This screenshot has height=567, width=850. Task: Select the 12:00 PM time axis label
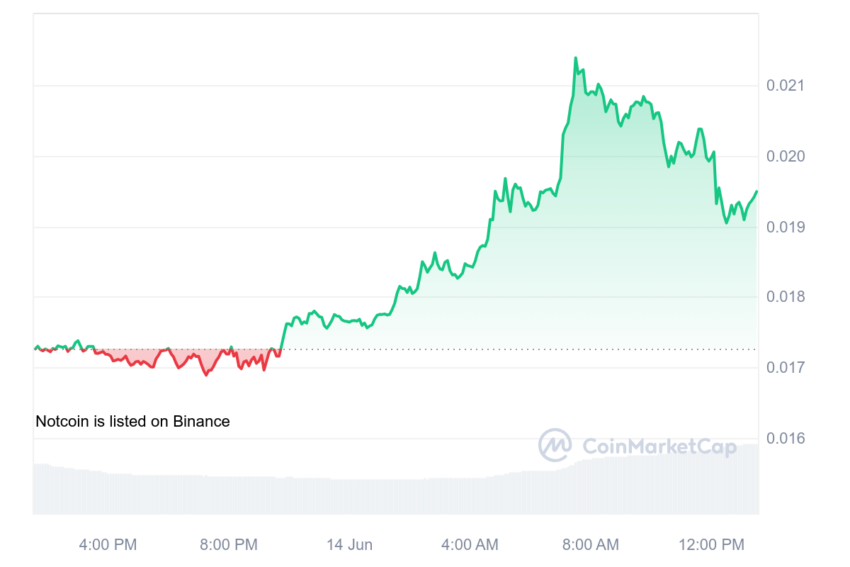point(711,544)
